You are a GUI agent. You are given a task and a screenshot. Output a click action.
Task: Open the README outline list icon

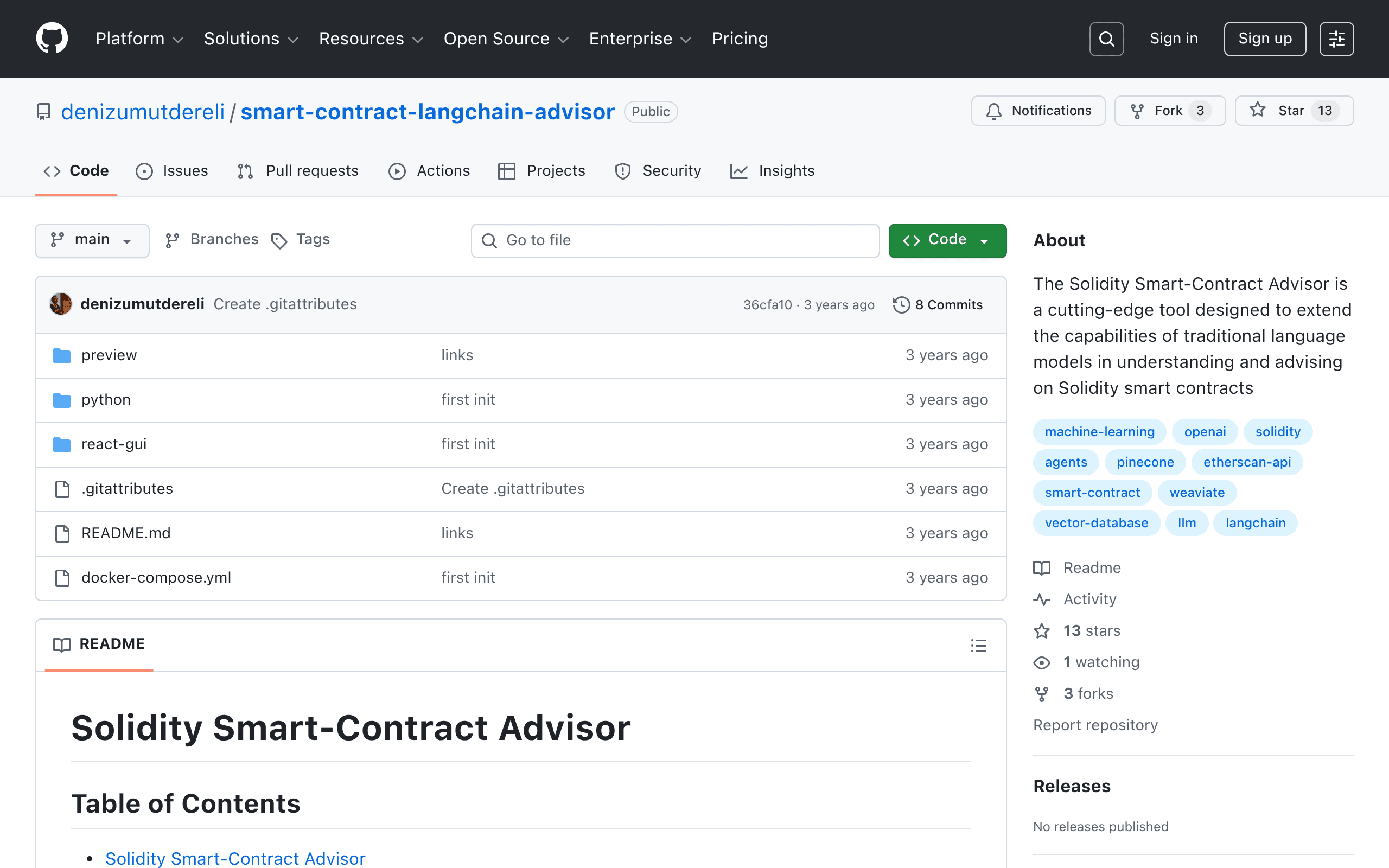(979, 645)
